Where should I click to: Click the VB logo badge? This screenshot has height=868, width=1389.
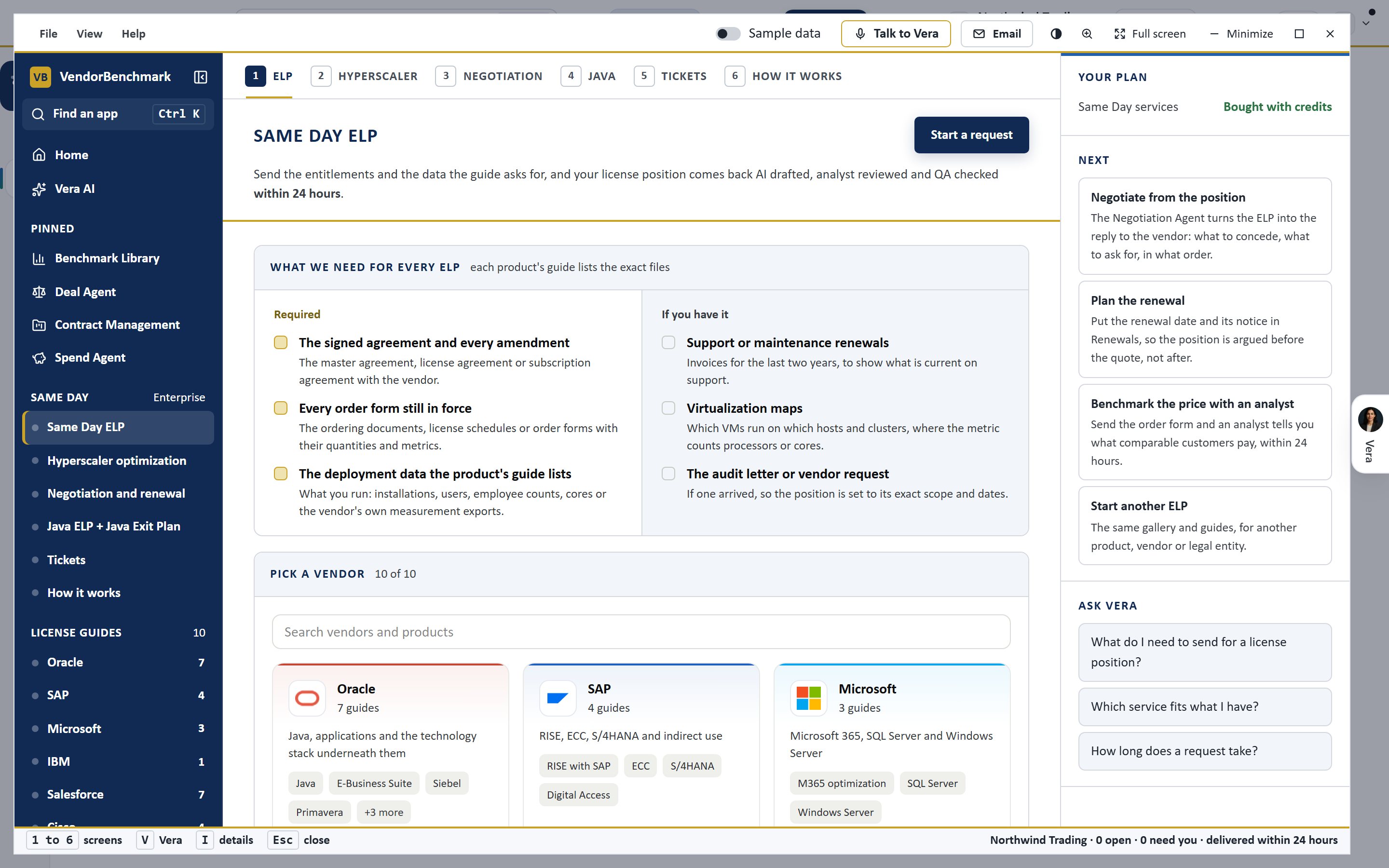point(40,77)
